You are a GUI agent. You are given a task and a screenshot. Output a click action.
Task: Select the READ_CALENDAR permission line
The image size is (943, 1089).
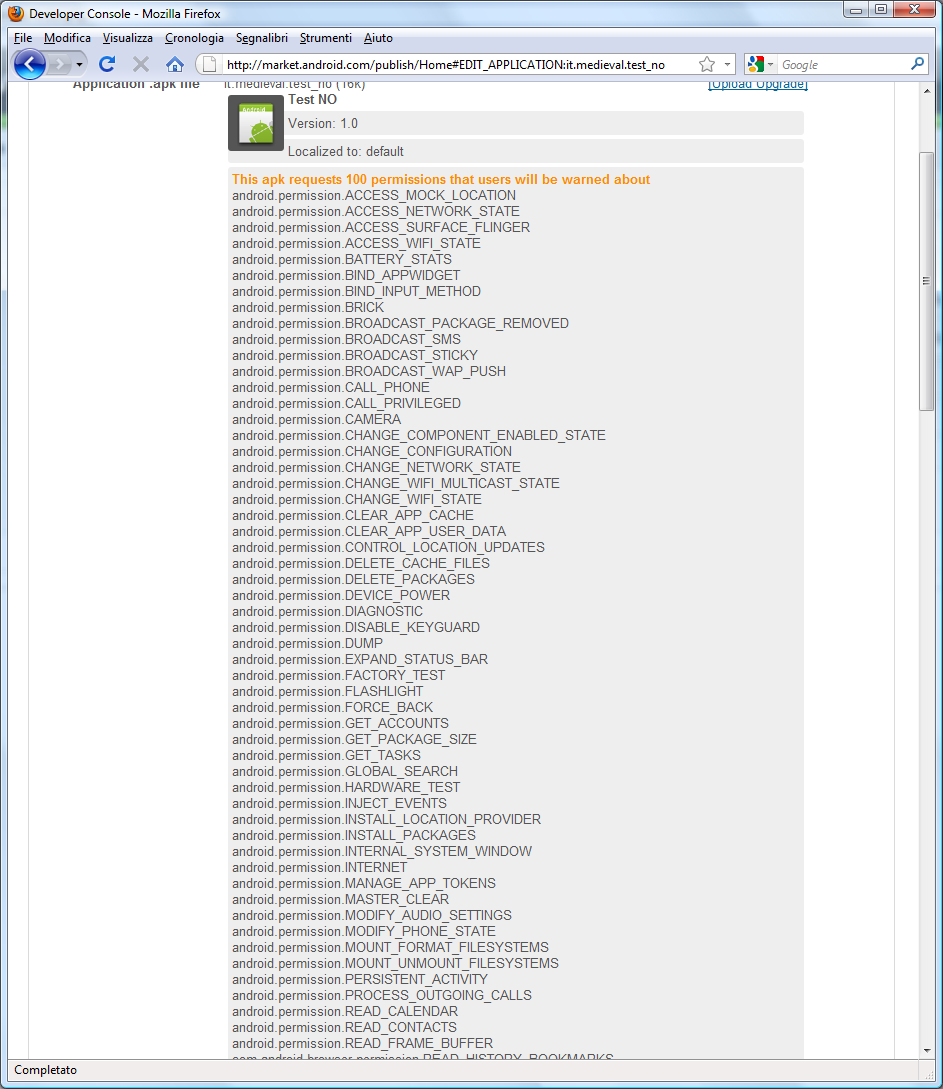coord(345,1011)
